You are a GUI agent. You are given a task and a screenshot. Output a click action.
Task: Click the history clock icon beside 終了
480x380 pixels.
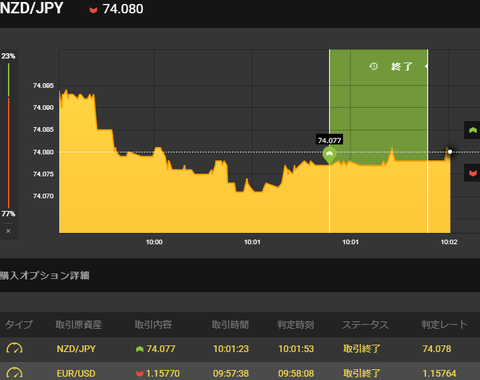373,66
